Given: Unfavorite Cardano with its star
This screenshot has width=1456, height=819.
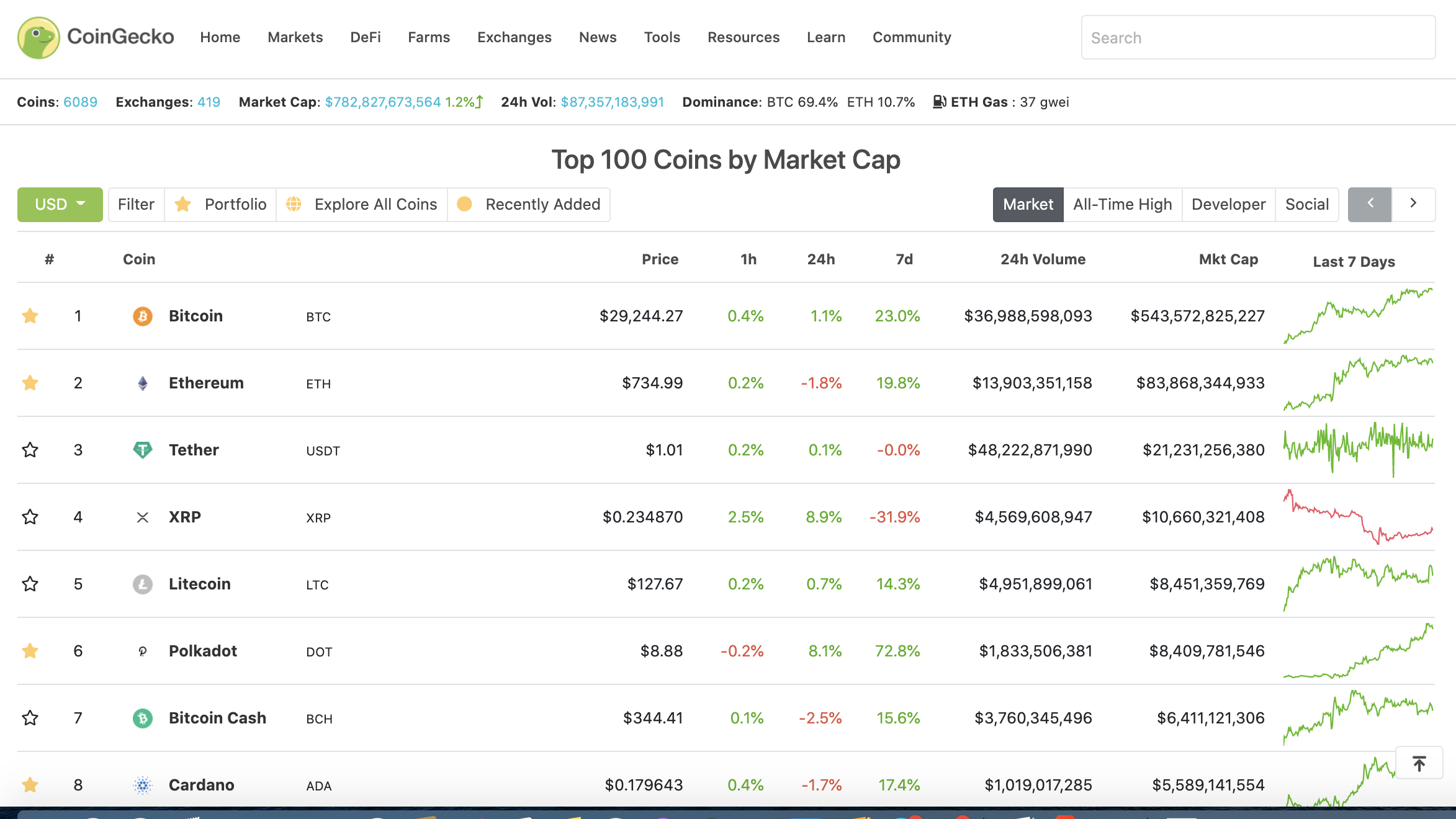Looking at the screenshot, I should click(30, 785).
